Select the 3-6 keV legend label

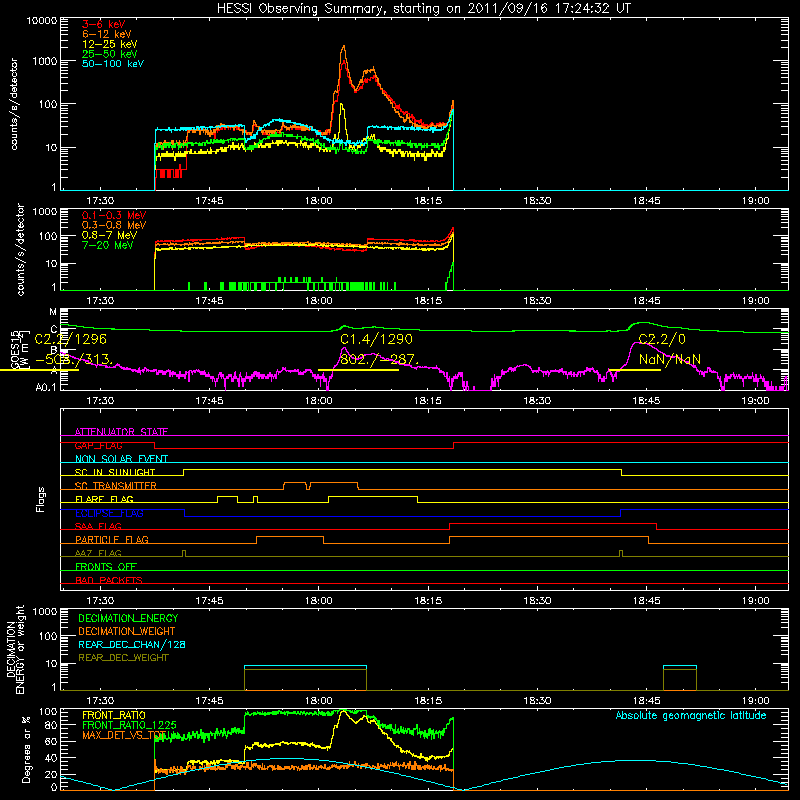(x=104, y=24)
